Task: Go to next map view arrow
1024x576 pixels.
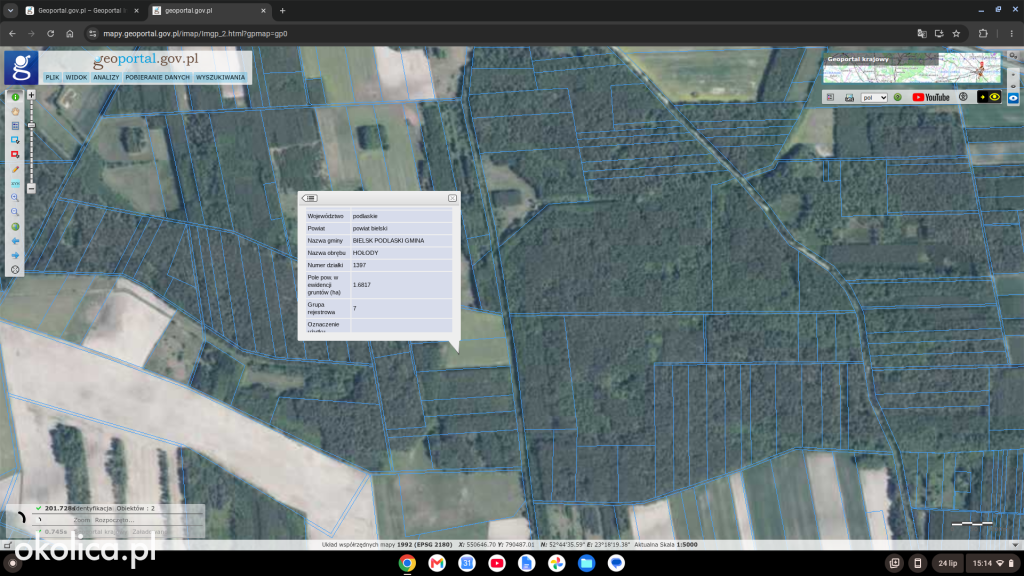Action: coord(15,255)
